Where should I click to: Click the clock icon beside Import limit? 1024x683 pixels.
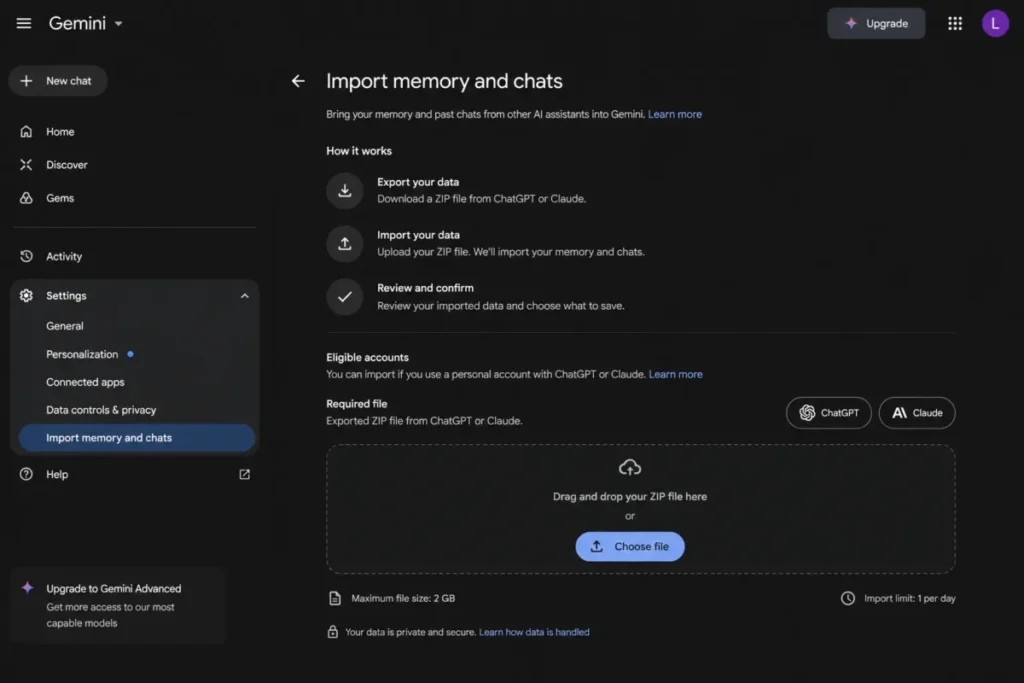(847, 598)
